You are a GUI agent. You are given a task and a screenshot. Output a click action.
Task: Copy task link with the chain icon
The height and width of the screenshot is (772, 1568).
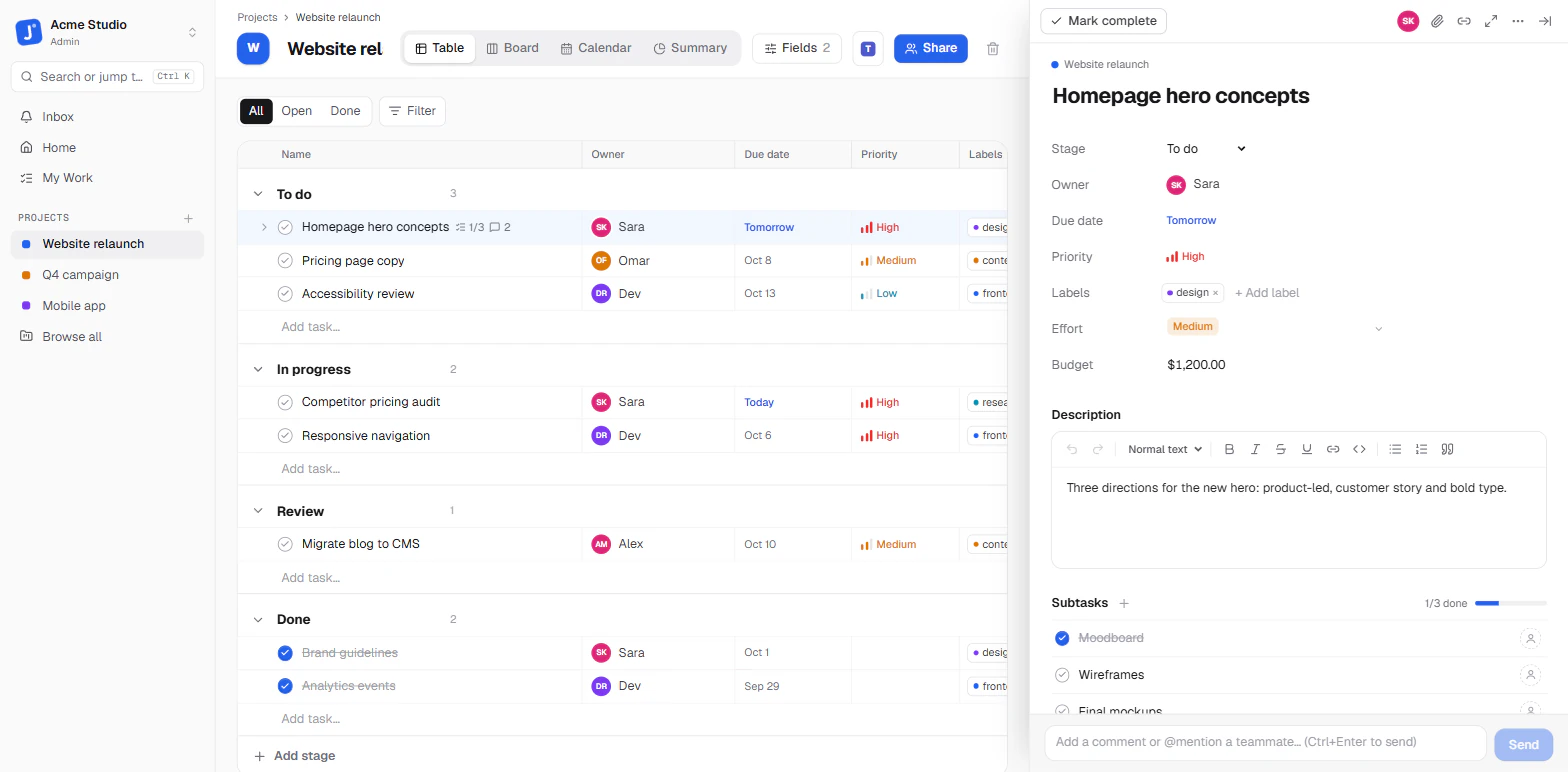pos(1464,21)
